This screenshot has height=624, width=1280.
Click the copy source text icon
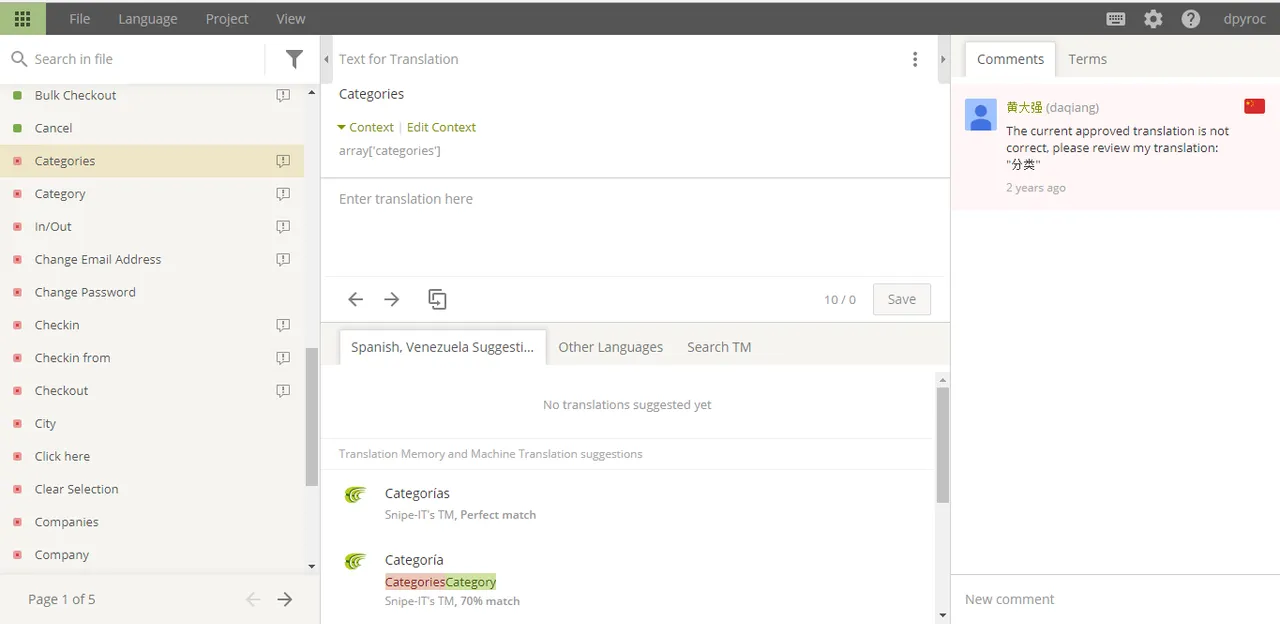coord(437,299)
